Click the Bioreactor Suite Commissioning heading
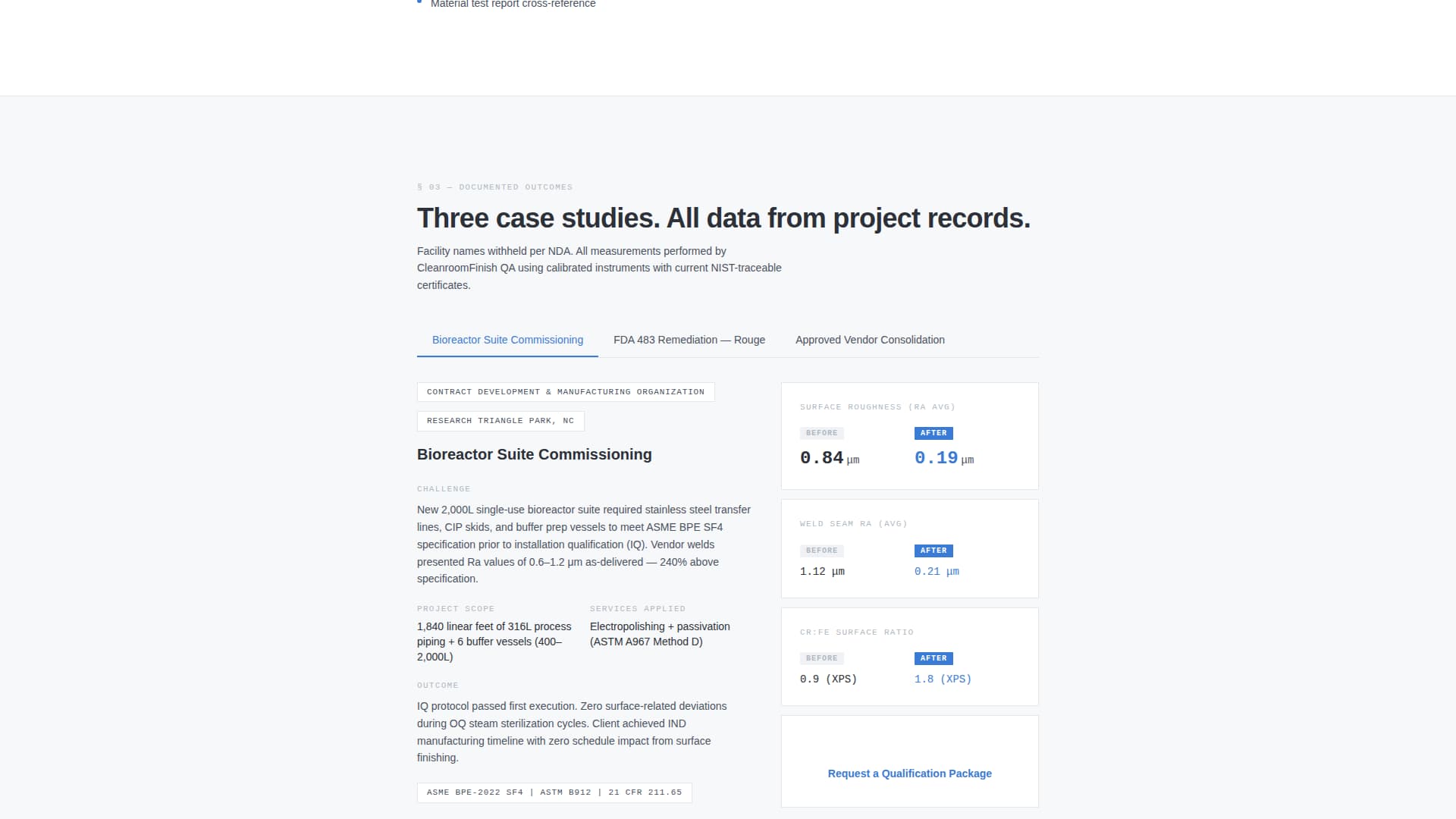The height and width of the screenshot is (819, 1456). click(534, 454)
